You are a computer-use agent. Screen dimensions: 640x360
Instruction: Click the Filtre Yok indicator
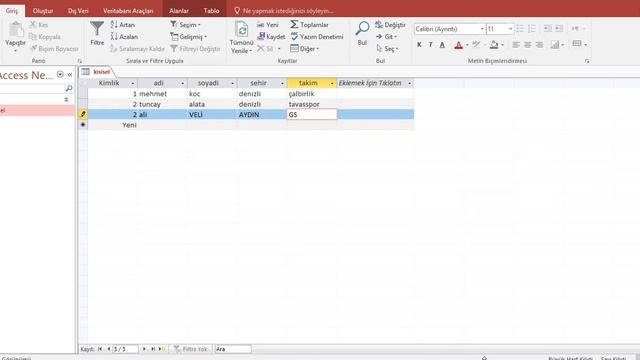(191, 349)
